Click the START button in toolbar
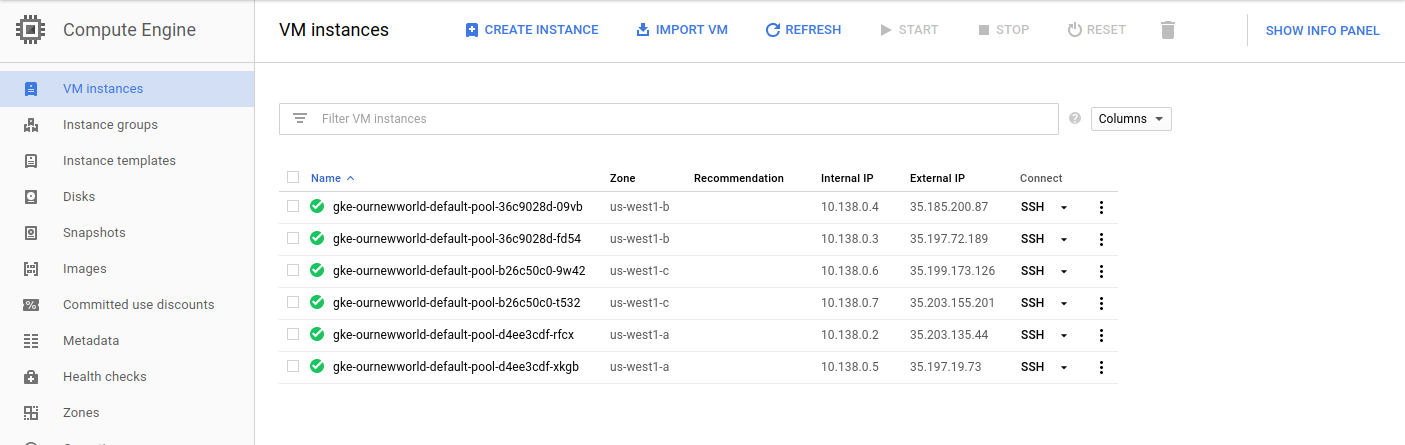The height and width of the screenshot is (445, 1405). (909, 30)
